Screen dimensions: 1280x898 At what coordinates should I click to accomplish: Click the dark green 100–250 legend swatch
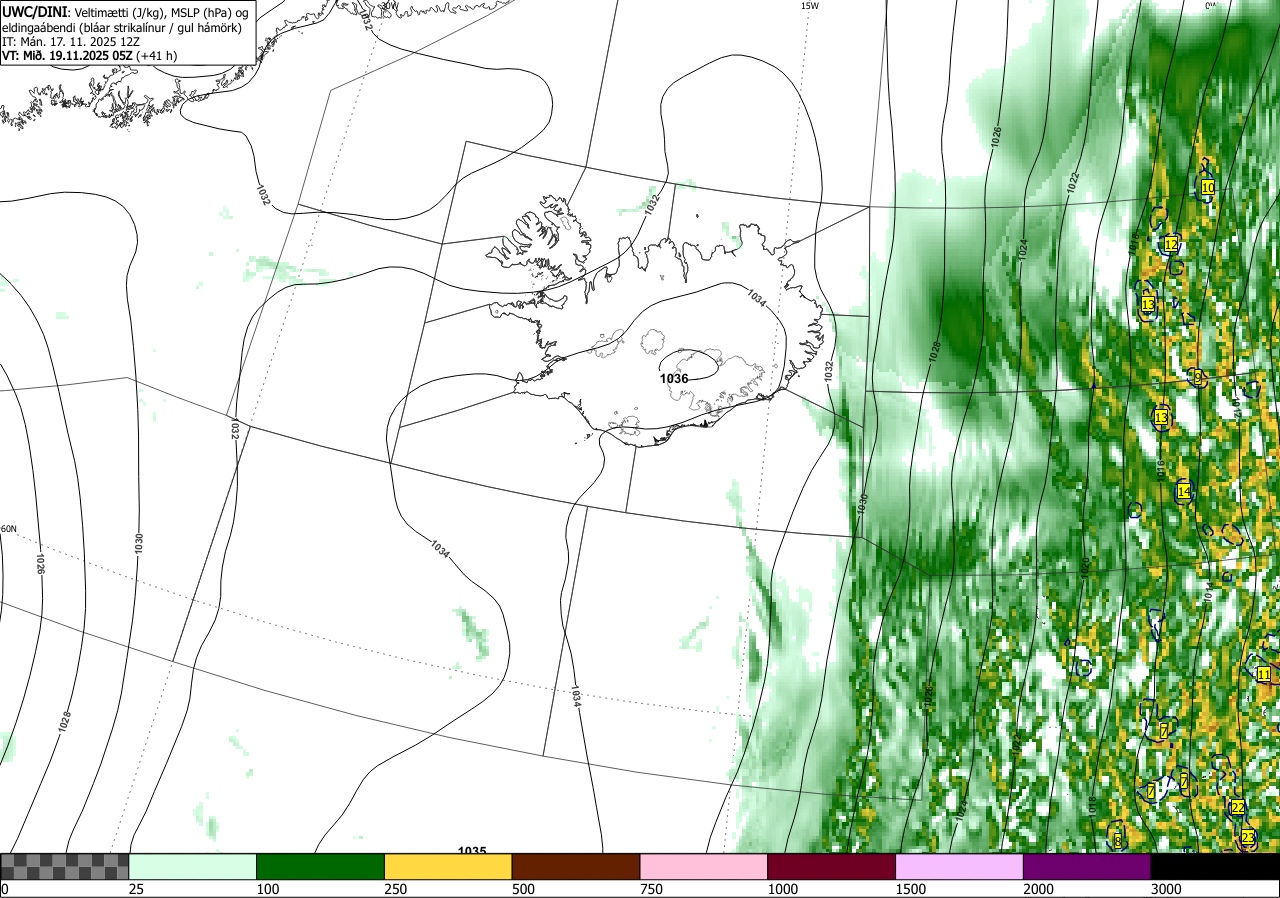click(320, 866)
